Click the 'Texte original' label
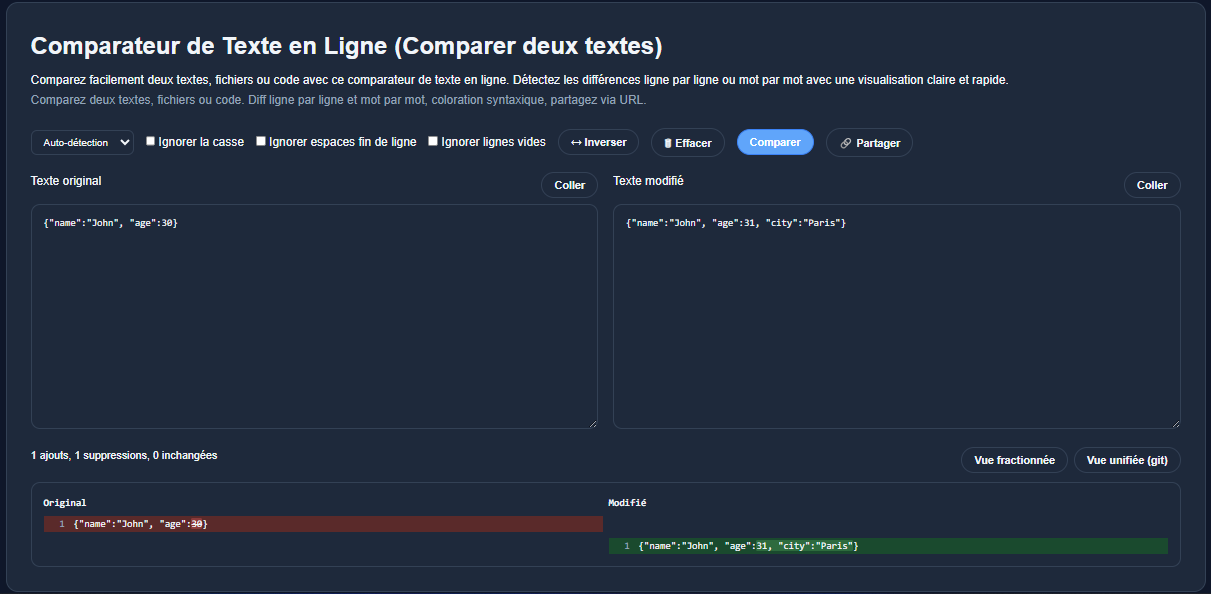 pyautogui.click(x=66, y=181)
